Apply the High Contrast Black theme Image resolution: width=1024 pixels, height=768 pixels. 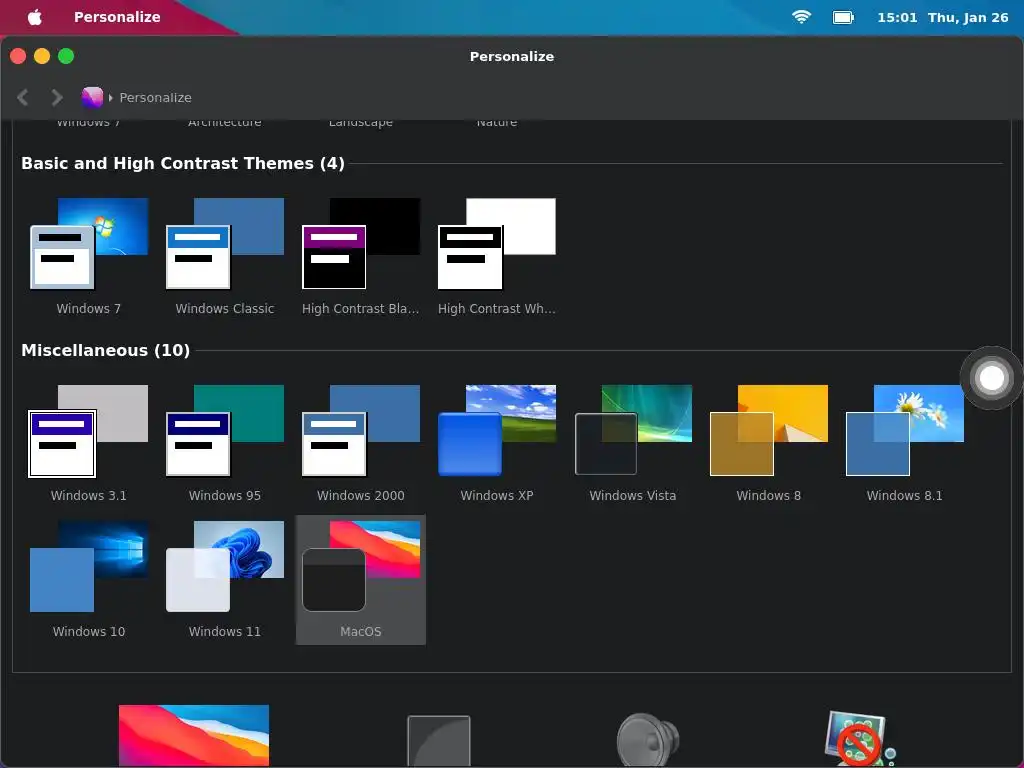click(360, 257)
